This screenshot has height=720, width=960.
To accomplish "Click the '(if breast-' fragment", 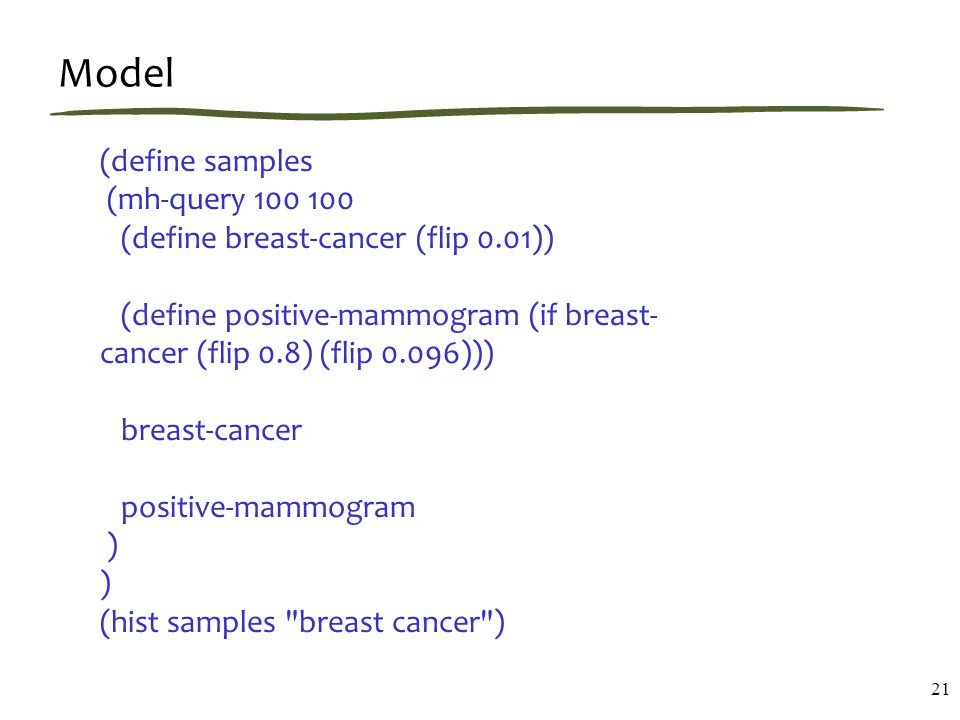I will click(x=593, y=316).
